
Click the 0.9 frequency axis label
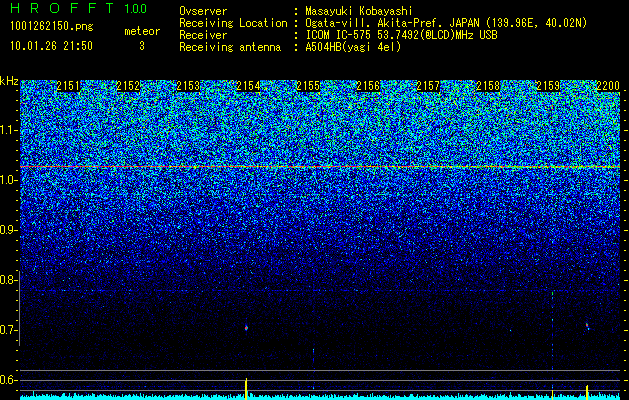(9, 230)
